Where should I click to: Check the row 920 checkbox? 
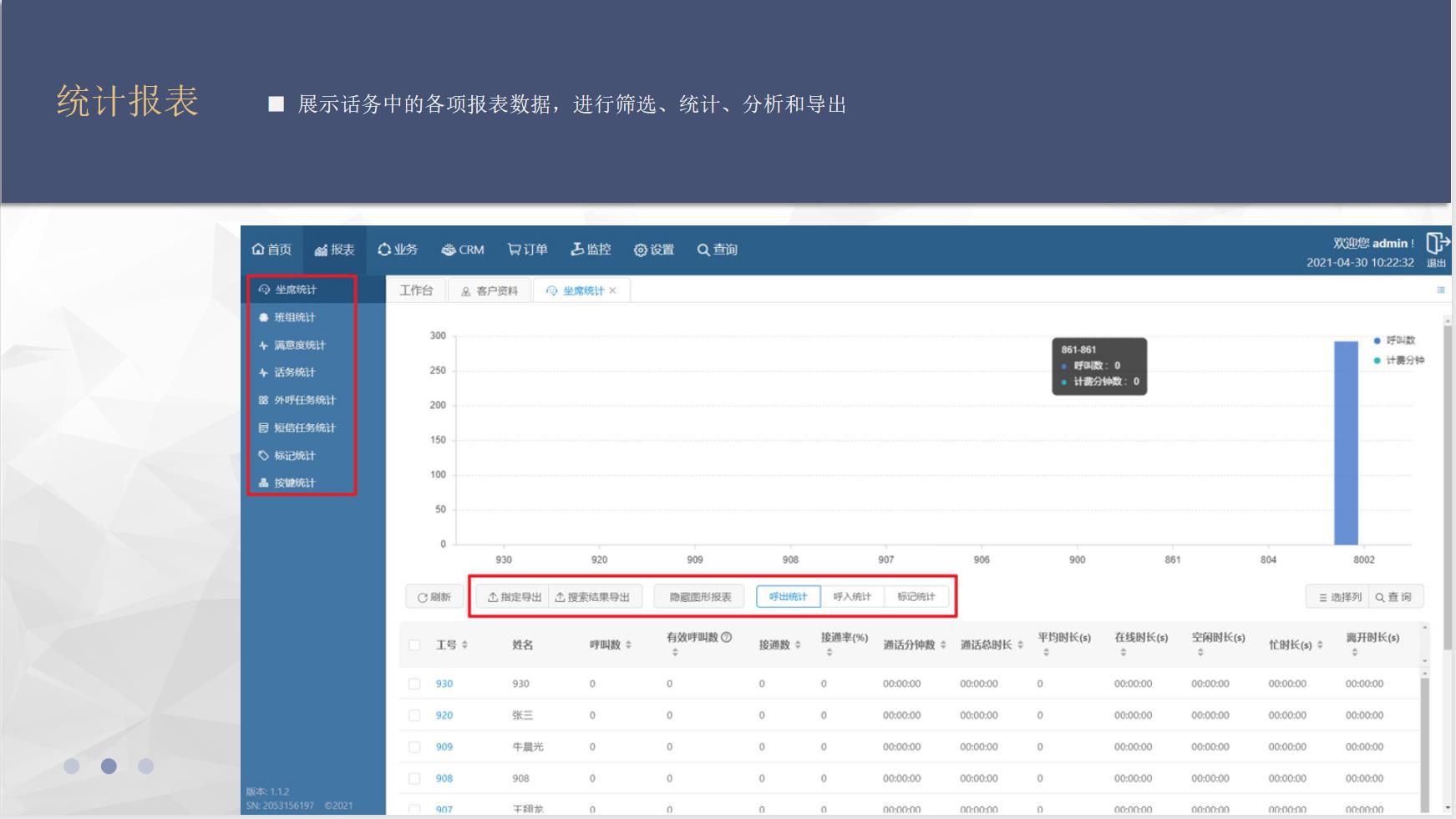414,715
